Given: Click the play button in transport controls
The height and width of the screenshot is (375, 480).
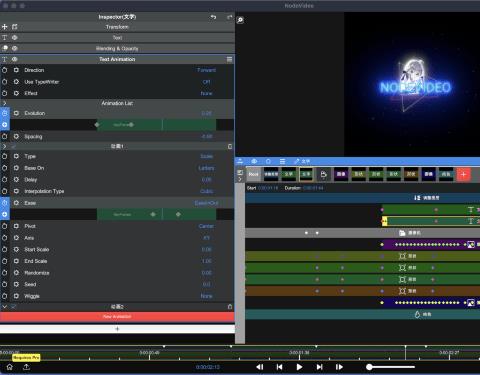Looking at the screenshot, I should click(x=299, y=367).
